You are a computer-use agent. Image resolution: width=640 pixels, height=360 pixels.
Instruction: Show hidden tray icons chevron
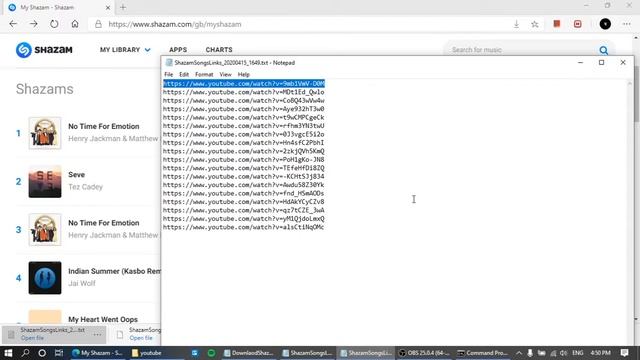coord(519,353)
